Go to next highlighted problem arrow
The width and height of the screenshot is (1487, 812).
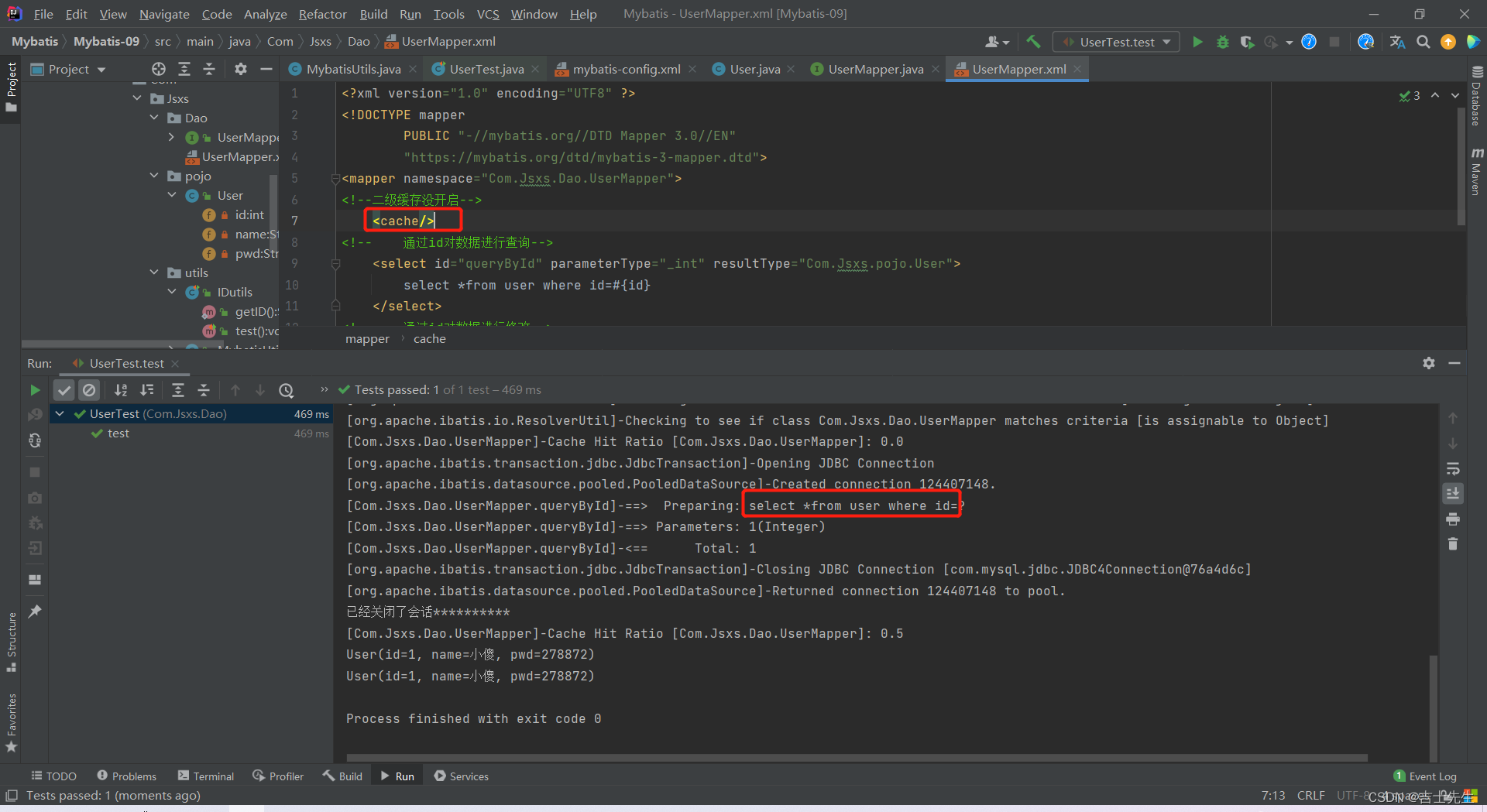tap(1455, 95)
